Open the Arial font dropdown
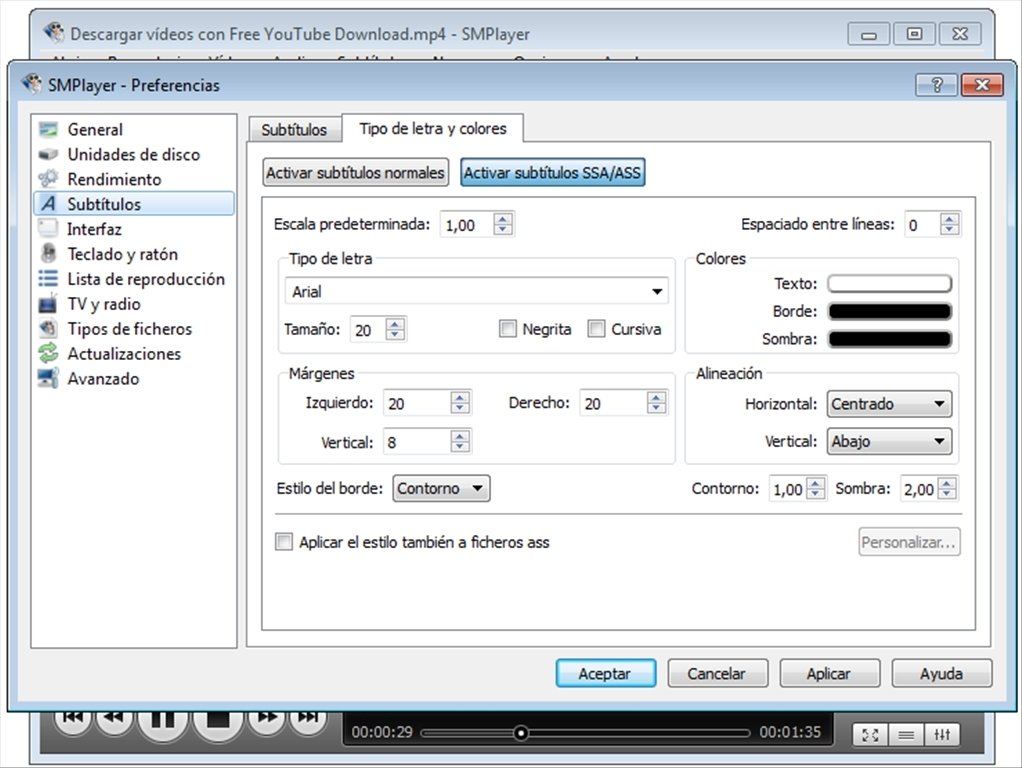 click(x=476, y=291)
